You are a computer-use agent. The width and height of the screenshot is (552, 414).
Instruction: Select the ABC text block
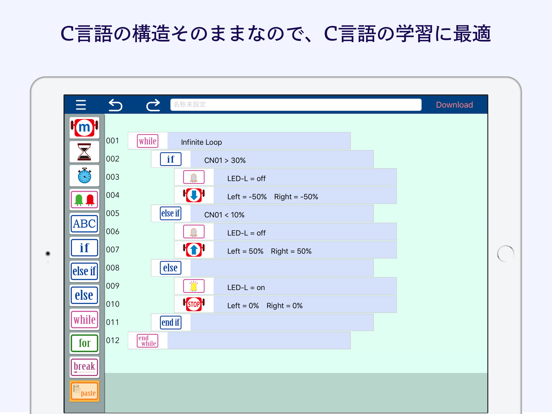click(x=84, y=224)
